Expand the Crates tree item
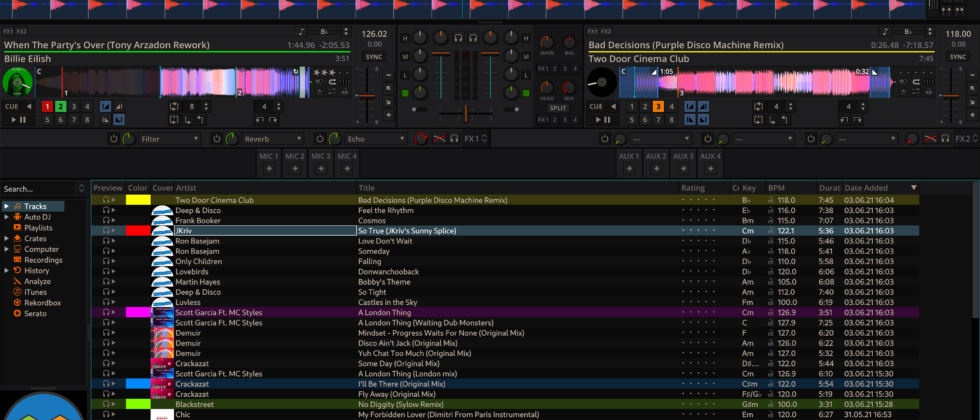The image size is (980, 420). pos(6,239)
